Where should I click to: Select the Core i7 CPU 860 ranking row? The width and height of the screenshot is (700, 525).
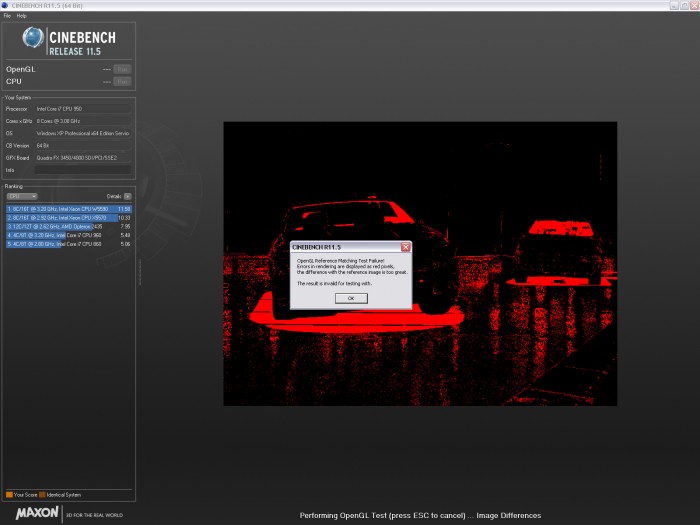coord(69,244)
